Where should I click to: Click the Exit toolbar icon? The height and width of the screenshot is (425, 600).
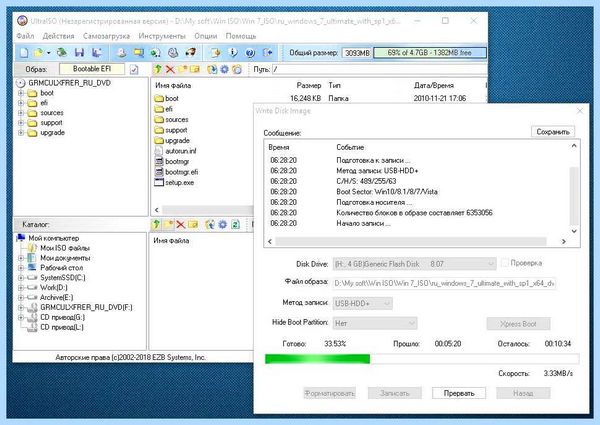point(267,52)
